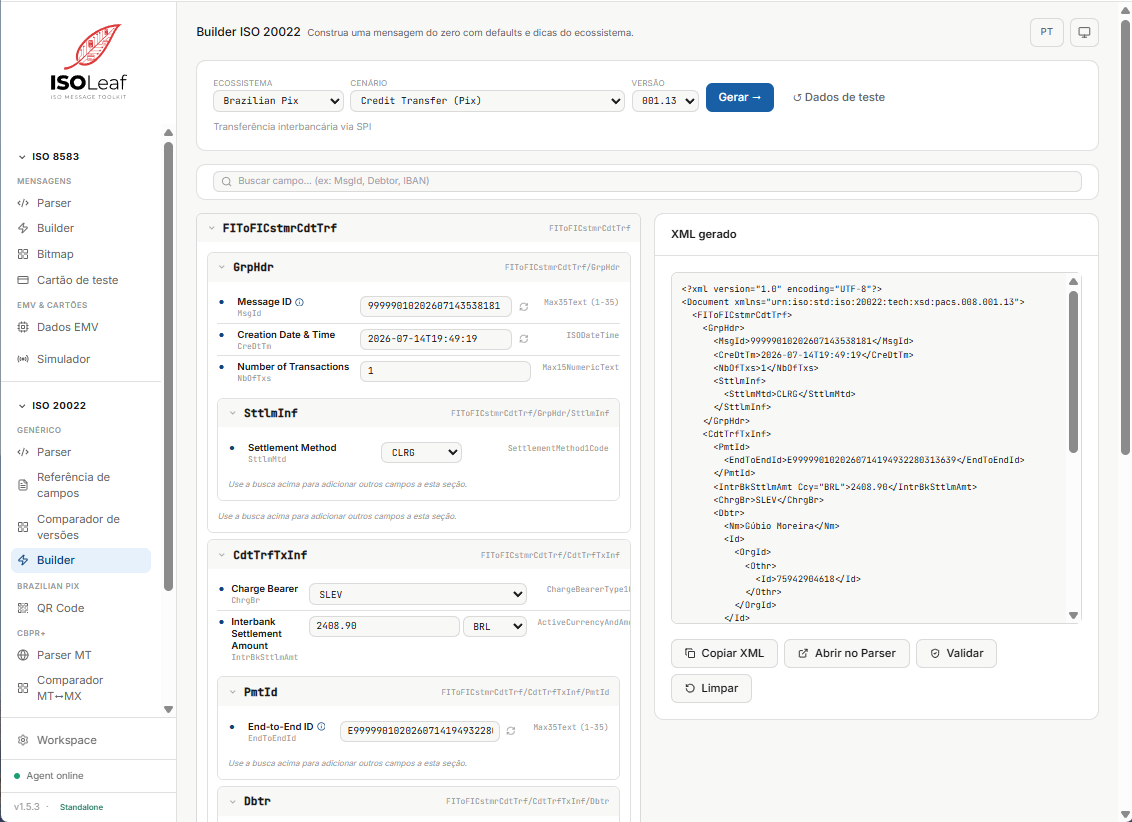Click the Message ID input field
The width and height of the screenshot is (1132, 822).
pyautogui.click(x=435, y=306)
